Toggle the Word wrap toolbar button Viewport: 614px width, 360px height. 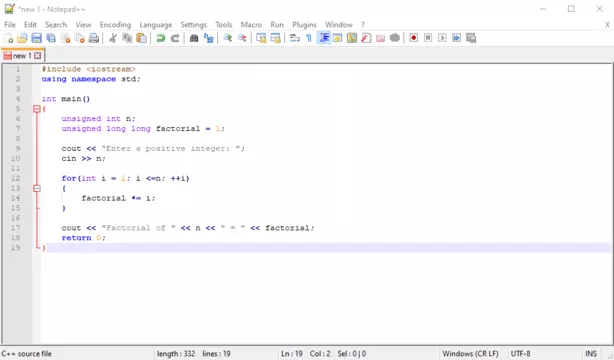(294, 38)
